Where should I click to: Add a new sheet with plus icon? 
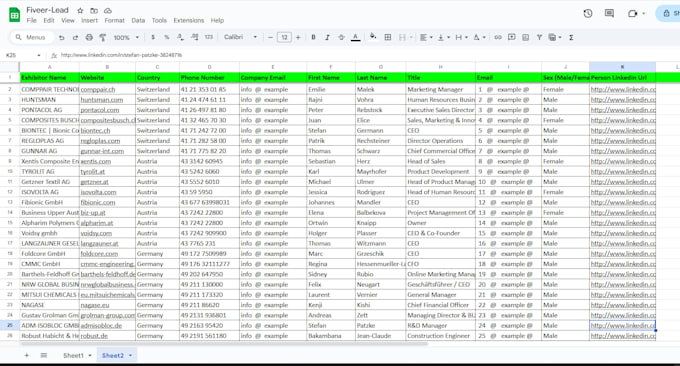26,355
